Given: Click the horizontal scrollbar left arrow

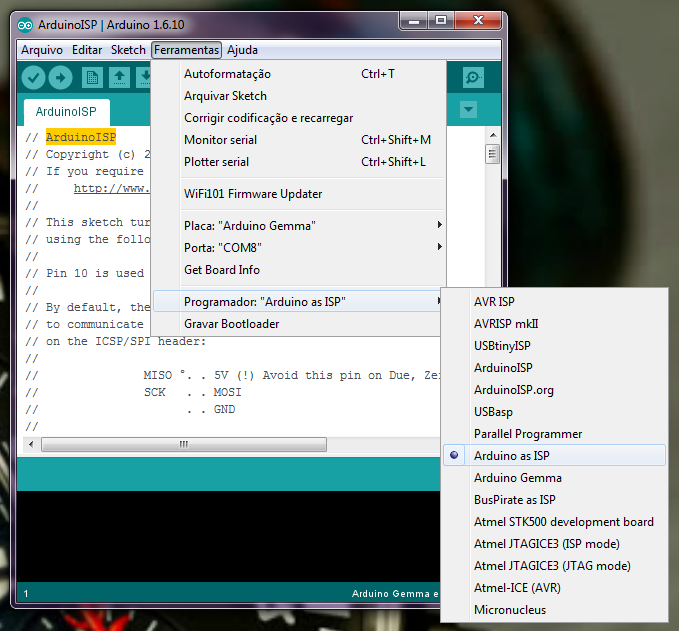Looking at the screenshot, I should click(31, 444).
